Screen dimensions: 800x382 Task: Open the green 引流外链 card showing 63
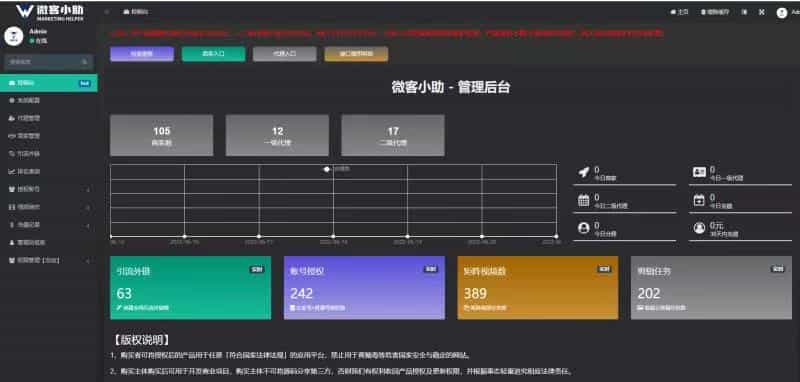(190, 288)
